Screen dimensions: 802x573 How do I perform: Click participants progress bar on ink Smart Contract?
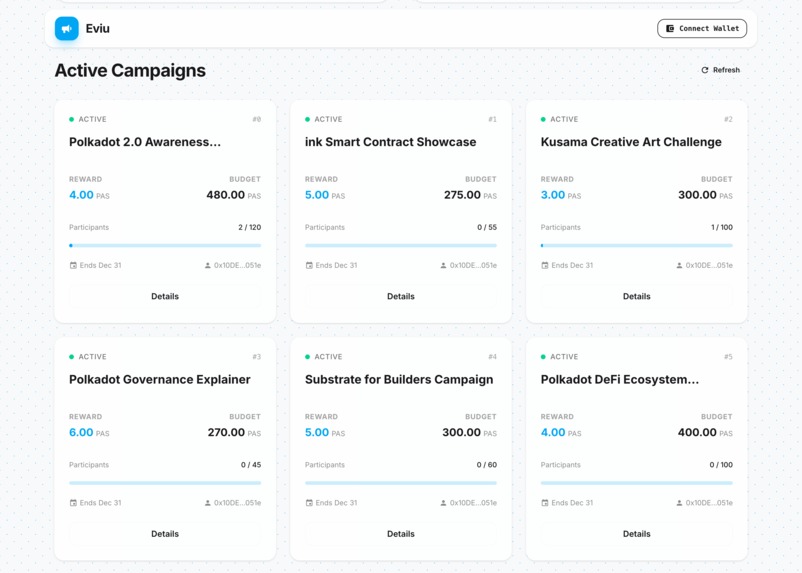(400, 246)
